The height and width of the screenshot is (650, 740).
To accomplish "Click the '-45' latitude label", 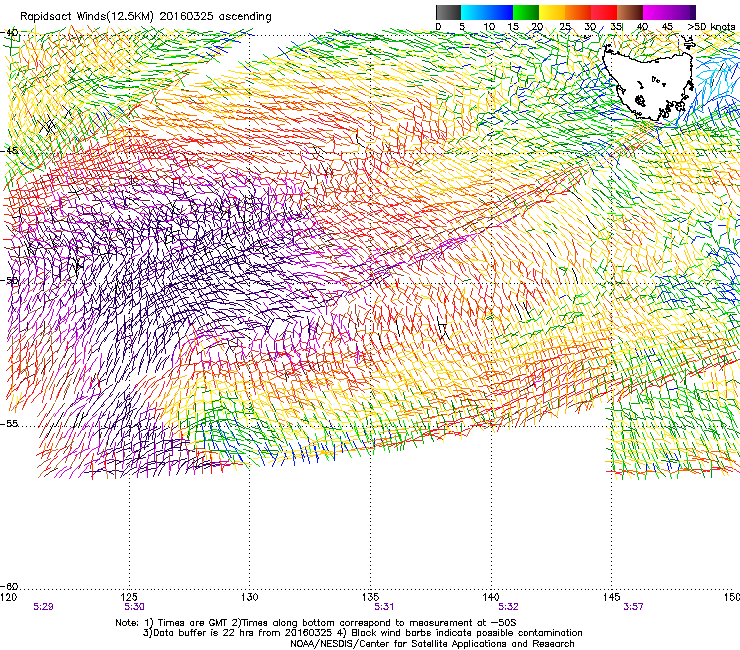I will (x=9, y=151).
